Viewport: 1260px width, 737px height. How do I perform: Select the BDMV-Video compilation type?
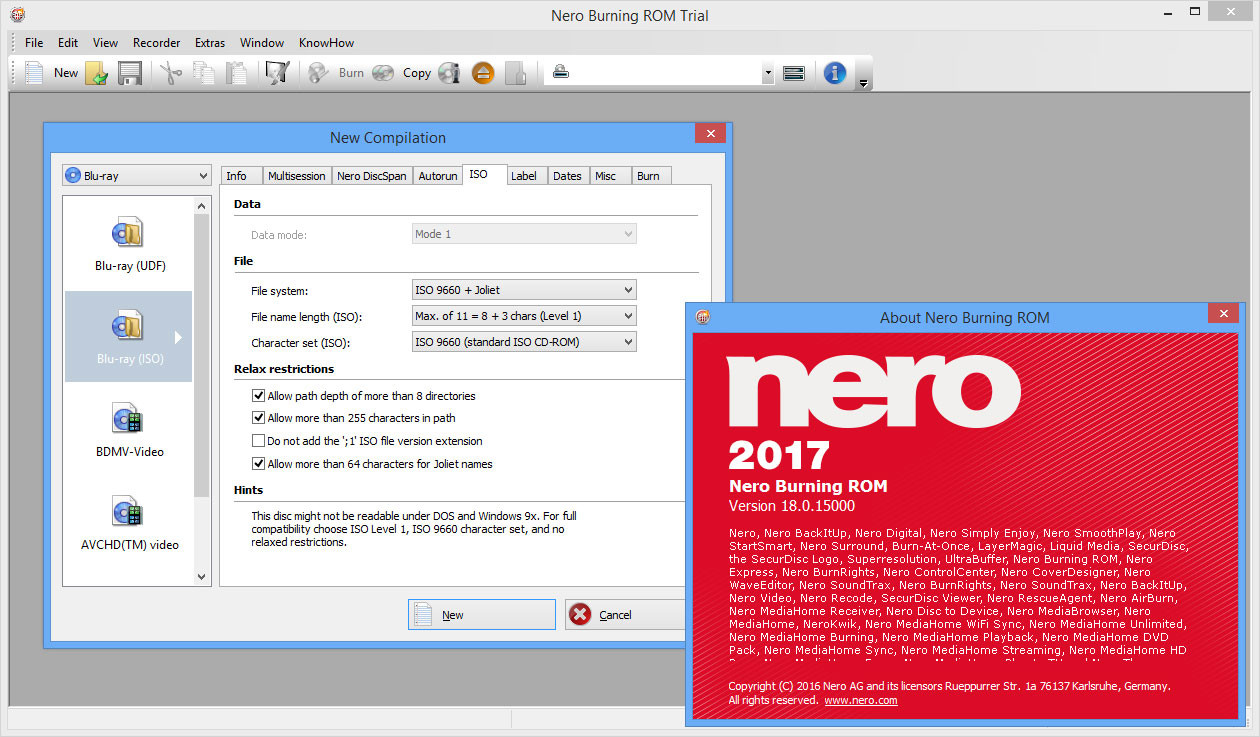(x=130, y=430)
